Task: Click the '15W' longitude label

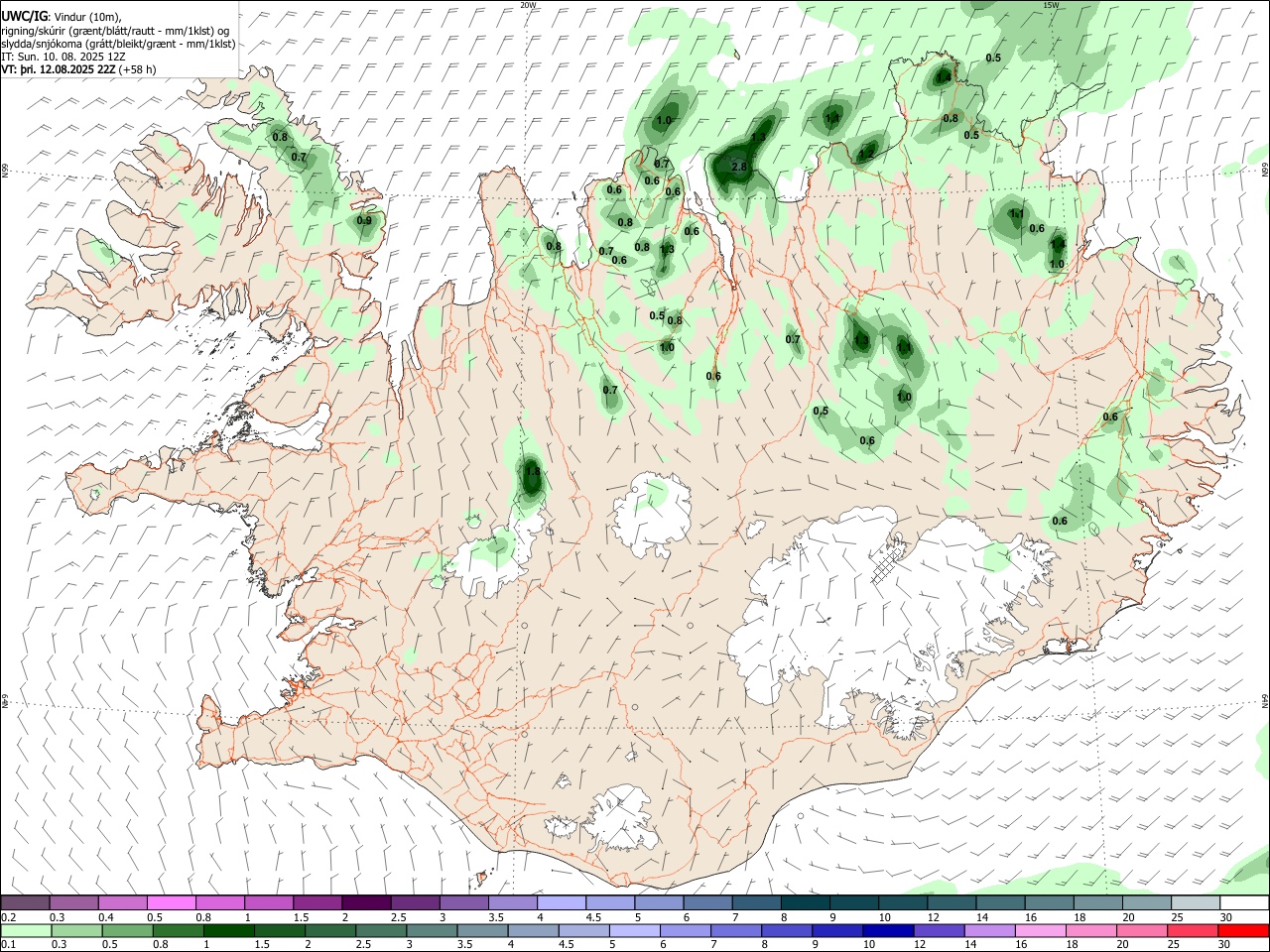Action: pyautogui.click(x=1051, y=5)
